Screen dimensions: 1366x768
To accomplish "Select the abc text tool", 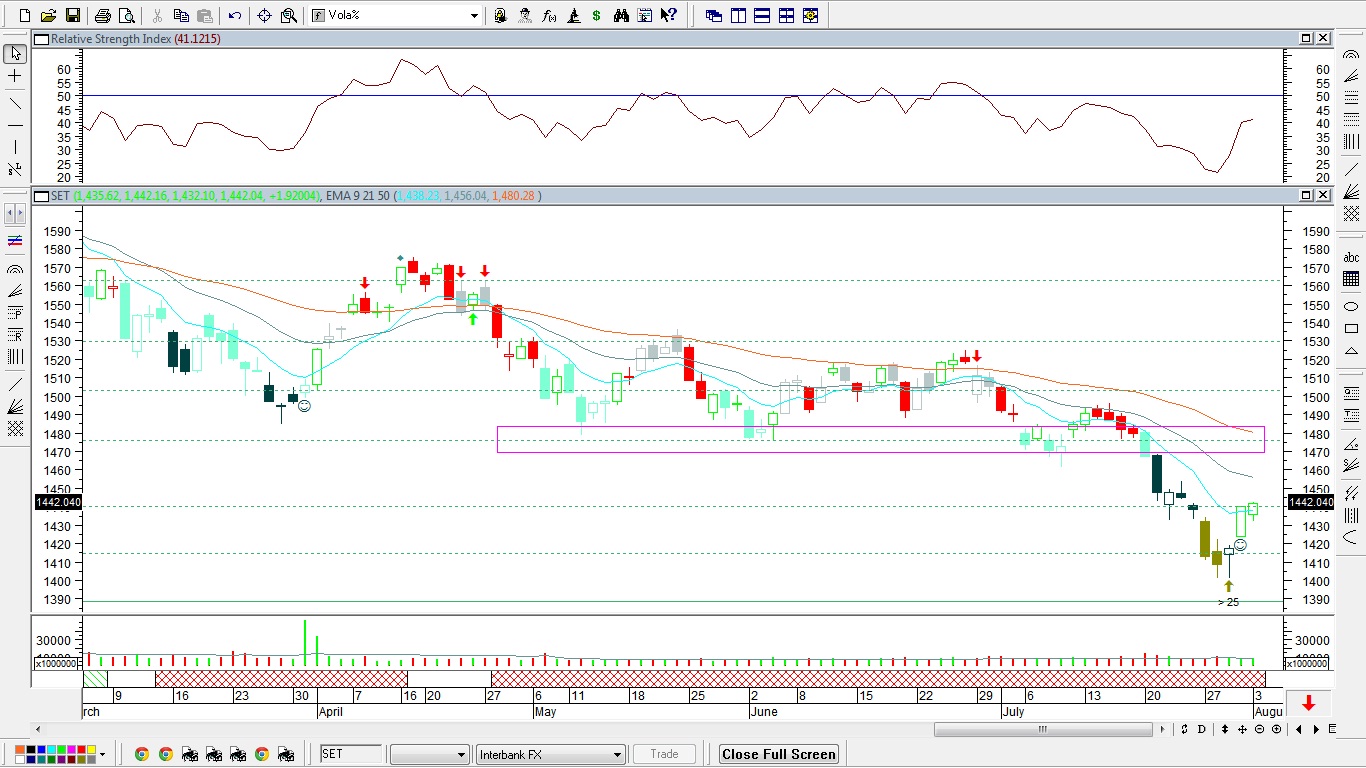I will pyautogui.click(x=1351, y=257).
